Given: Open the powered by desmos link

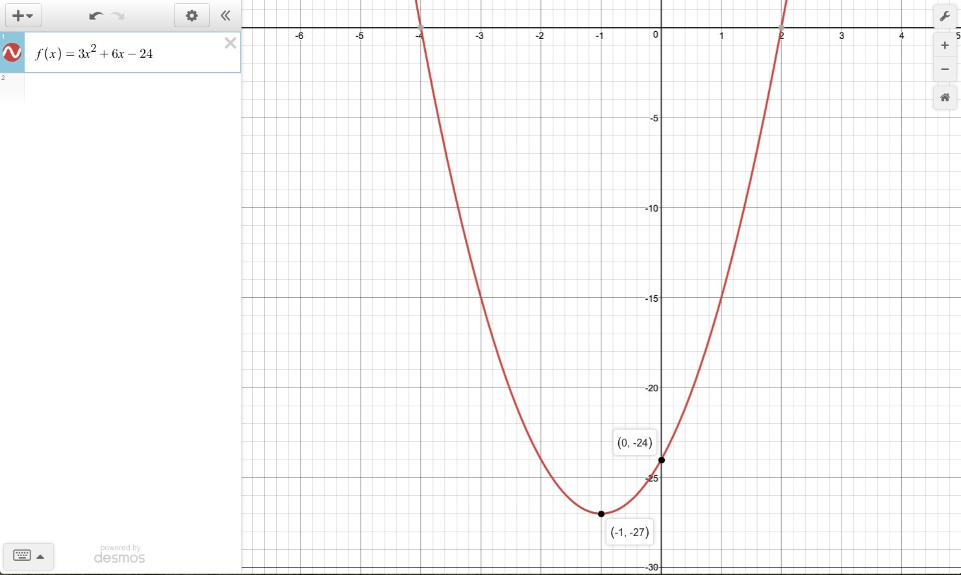Looking at the screenshot, I should [120, 554].
